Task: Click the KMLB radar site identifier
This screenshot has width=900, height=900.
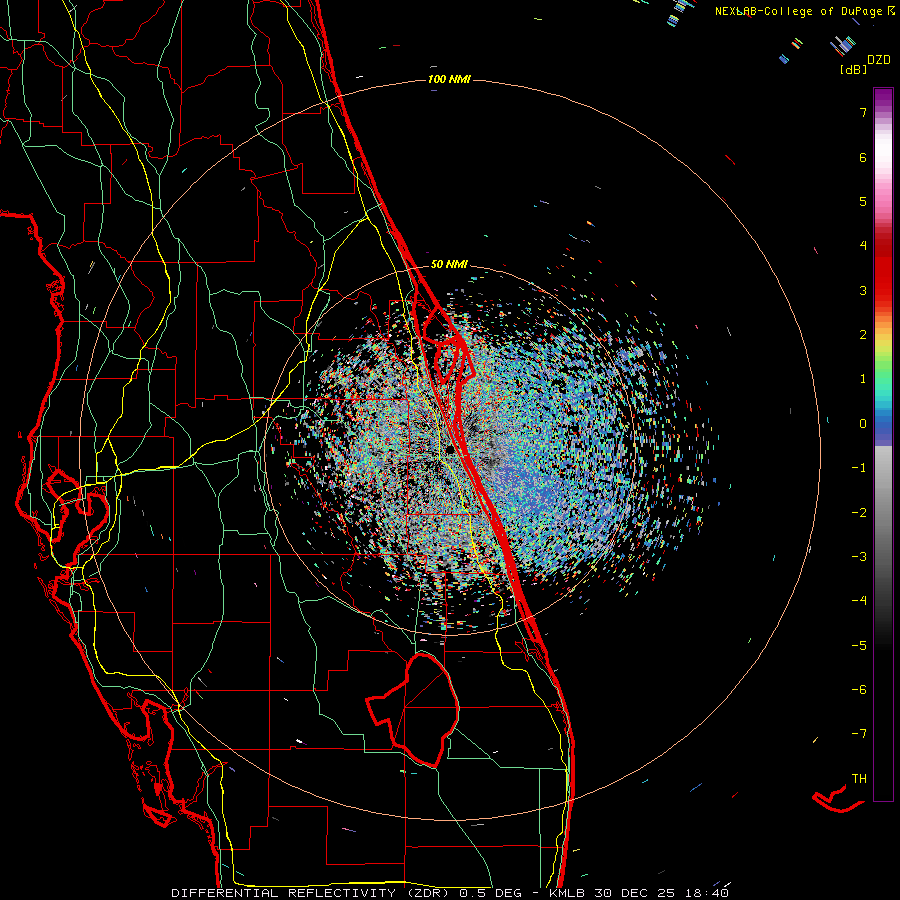Action: pyautogui.click(x=568, y=893)
